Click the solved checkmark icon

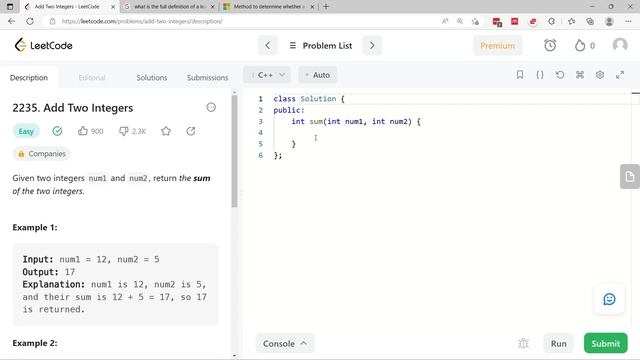[57, 131]
